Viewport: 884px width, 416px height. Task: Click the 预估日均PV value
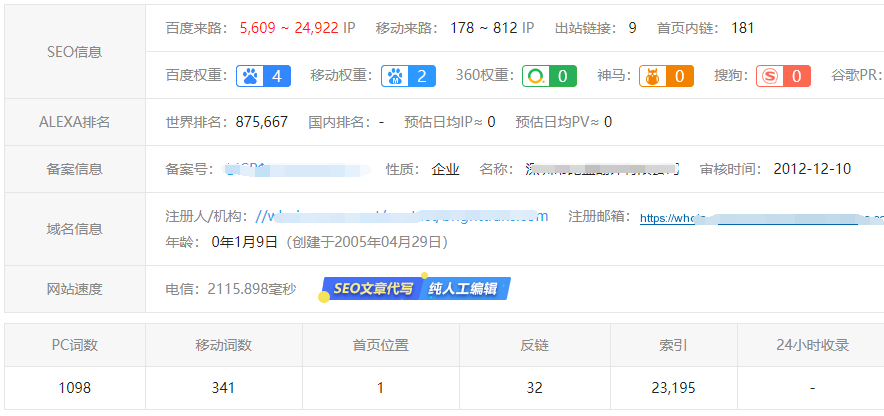tap(608, 122)
